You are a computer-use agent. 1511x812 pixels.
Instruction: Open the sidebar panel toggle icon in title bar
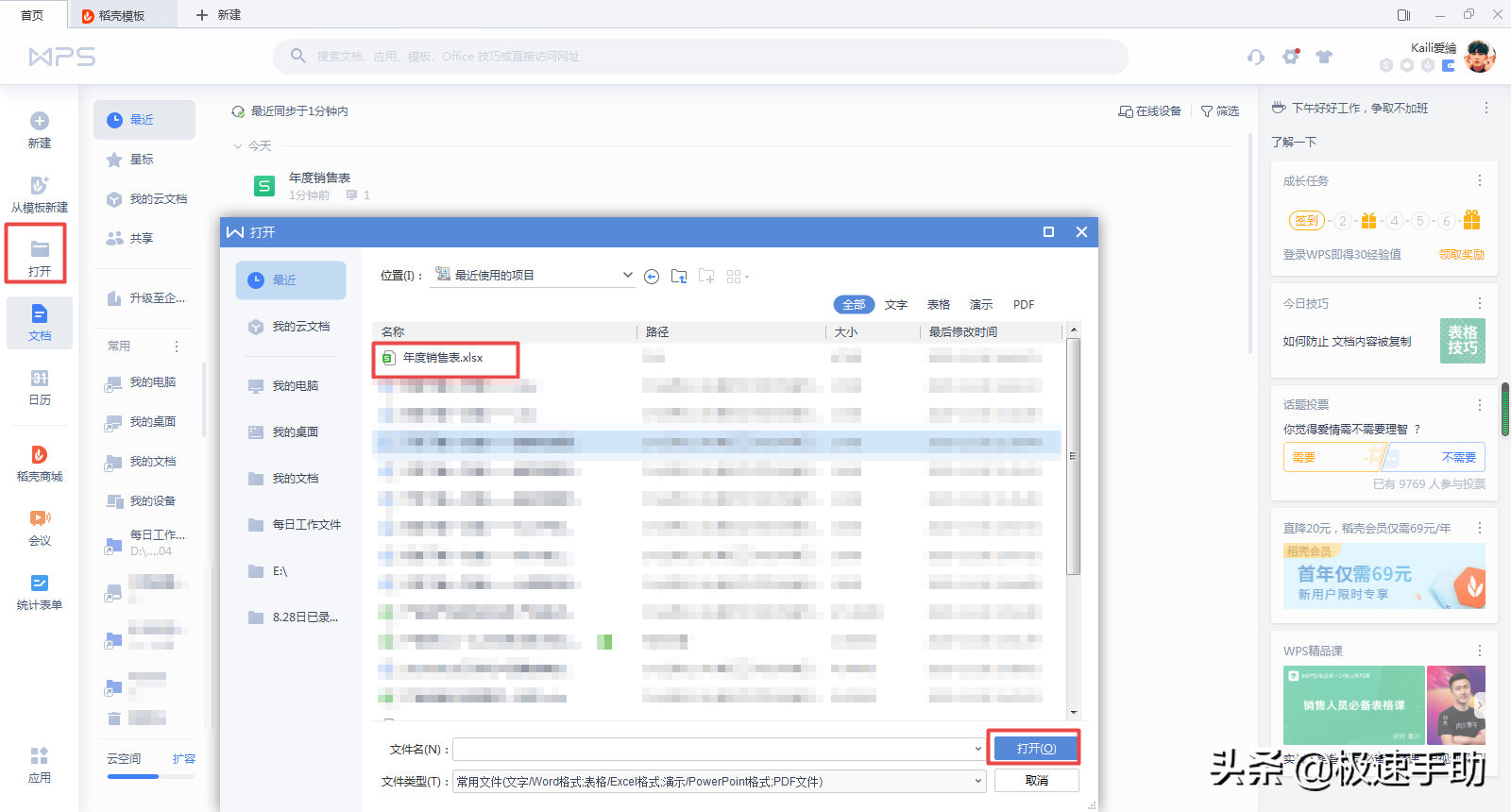[1403, 14]
